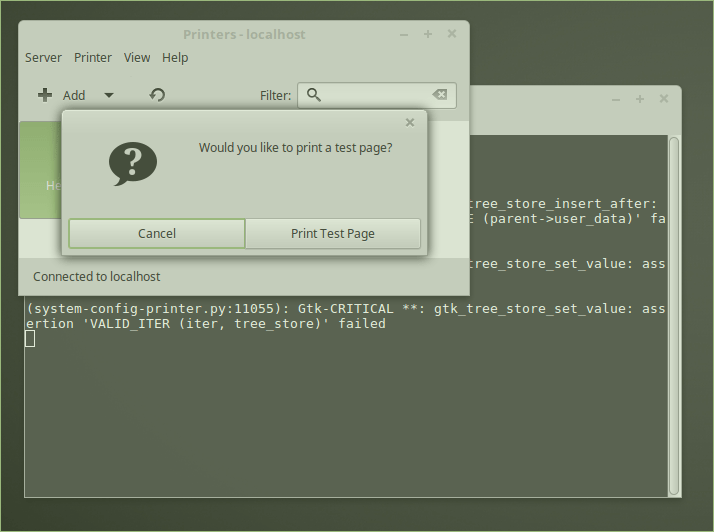This screenshot has width=714, height=532.
Task: Open the Help menu
Action: (175, 58)
